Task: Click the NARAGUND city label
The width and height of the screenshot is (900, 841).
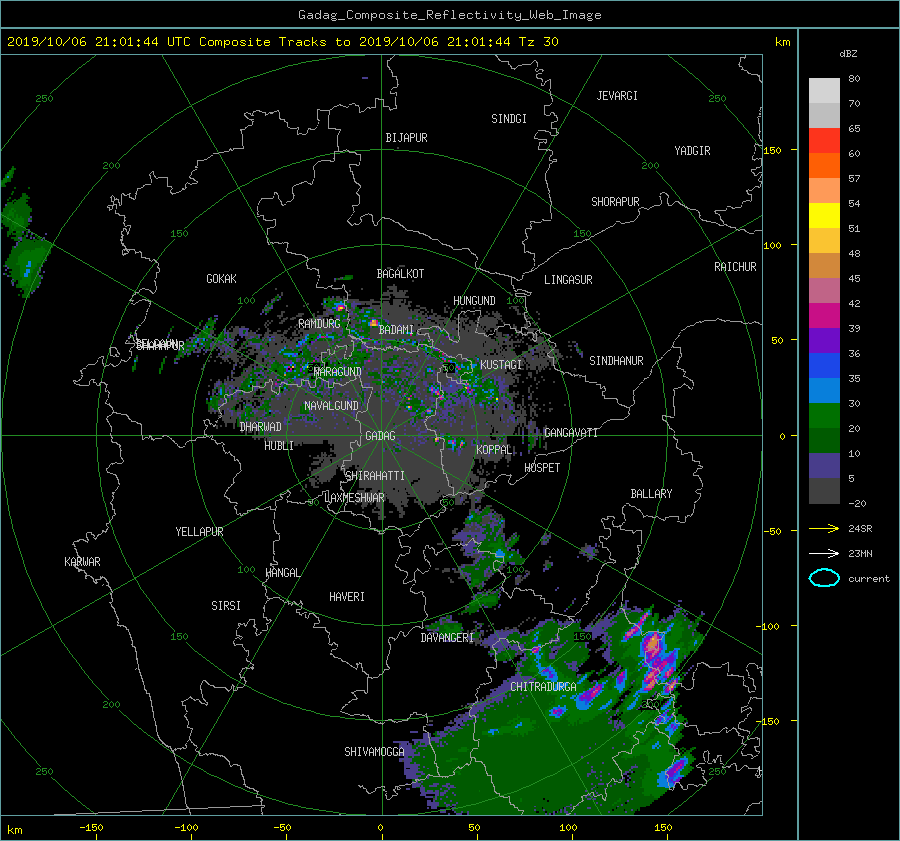Action: [338, 372]
